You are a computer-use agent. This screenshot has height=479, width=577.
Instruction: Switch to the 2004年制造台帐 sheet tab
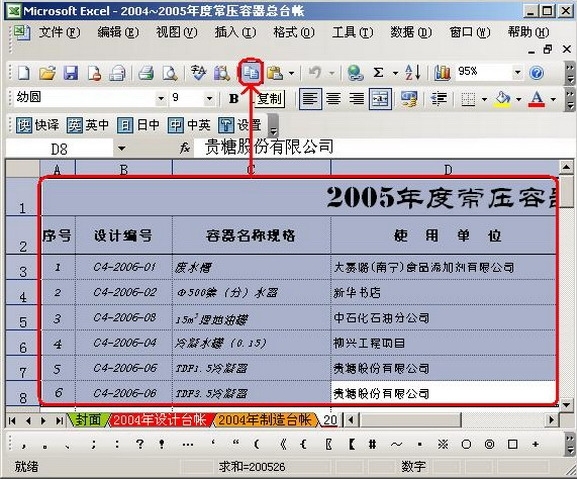tap(265, 420)
